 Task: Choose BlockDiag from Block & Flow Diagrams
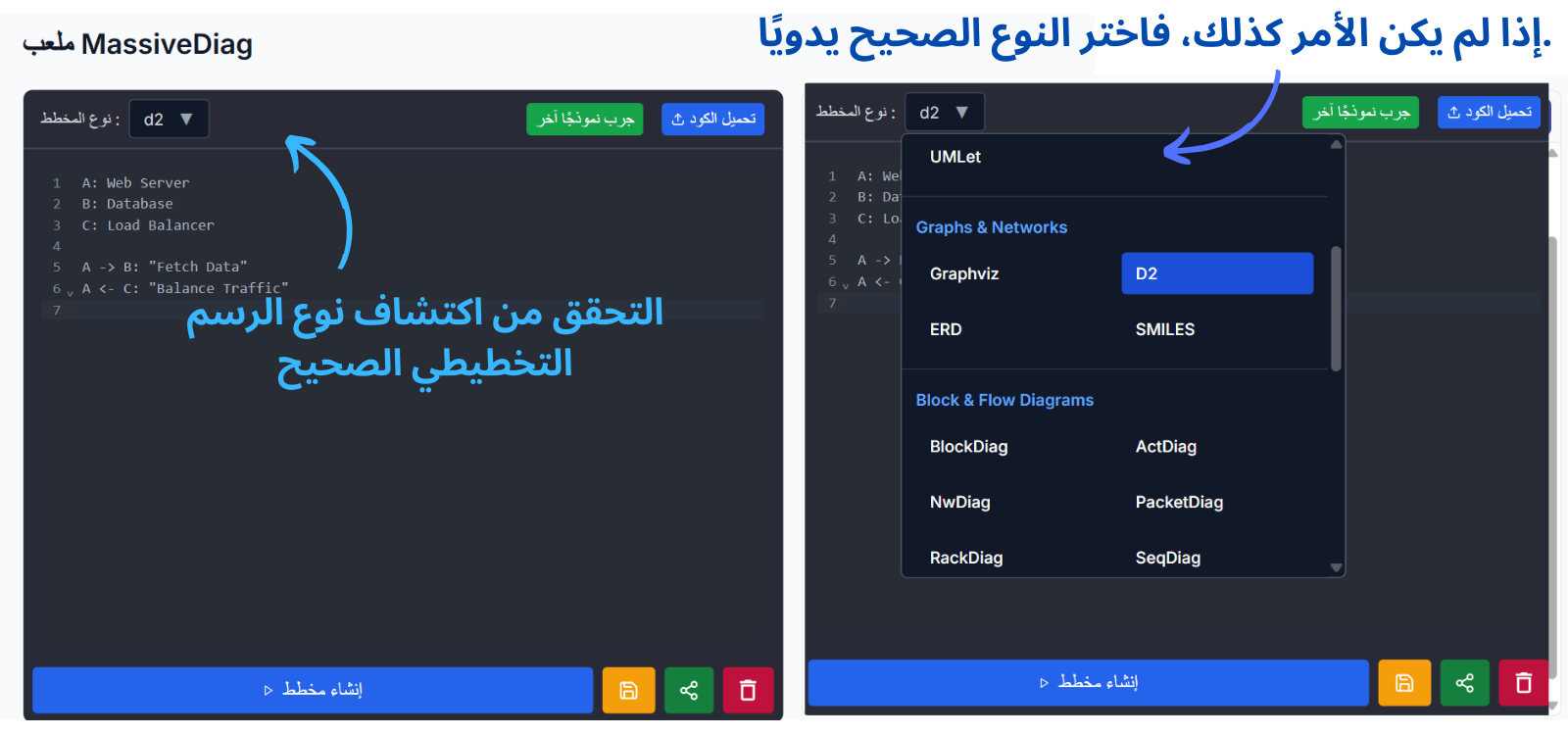(x=968, y=447)
